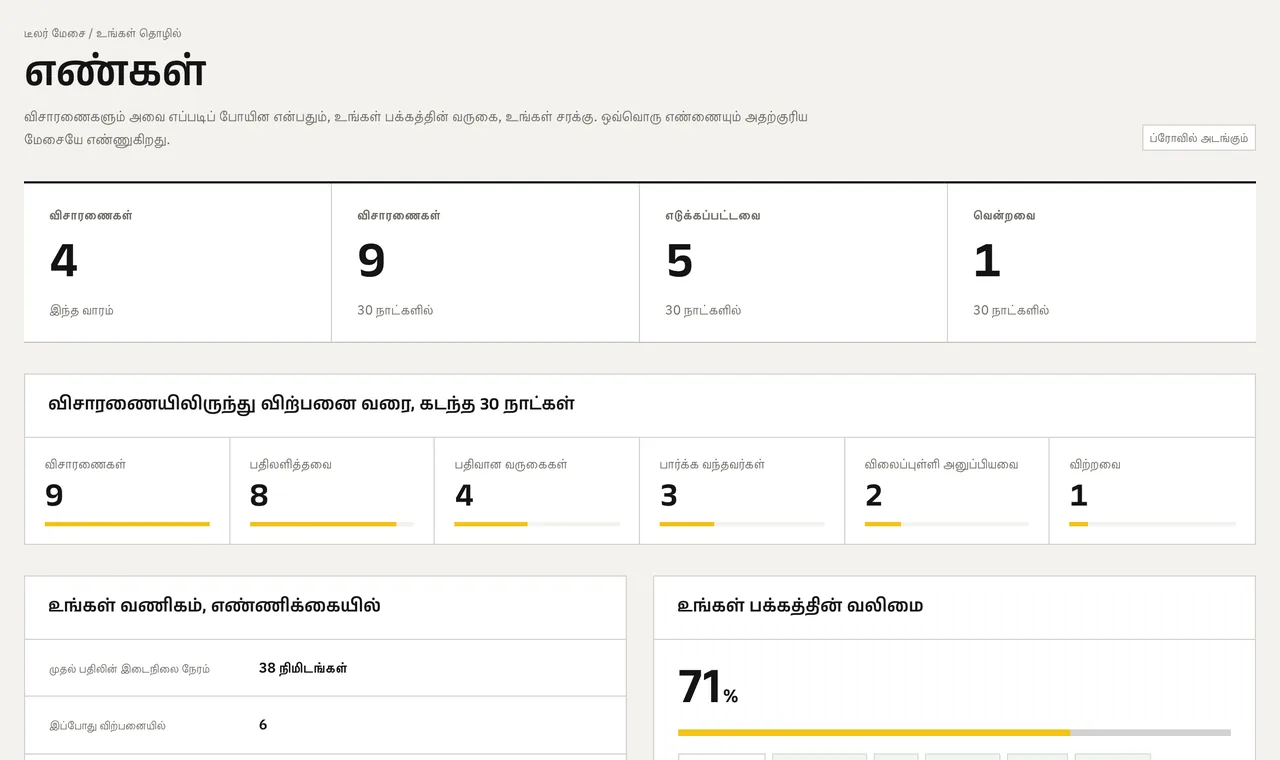The height and width of the screenshot is (760, 1280).
Task: Click the விற்றவை funnel value 1
Action: (1078, 495)
